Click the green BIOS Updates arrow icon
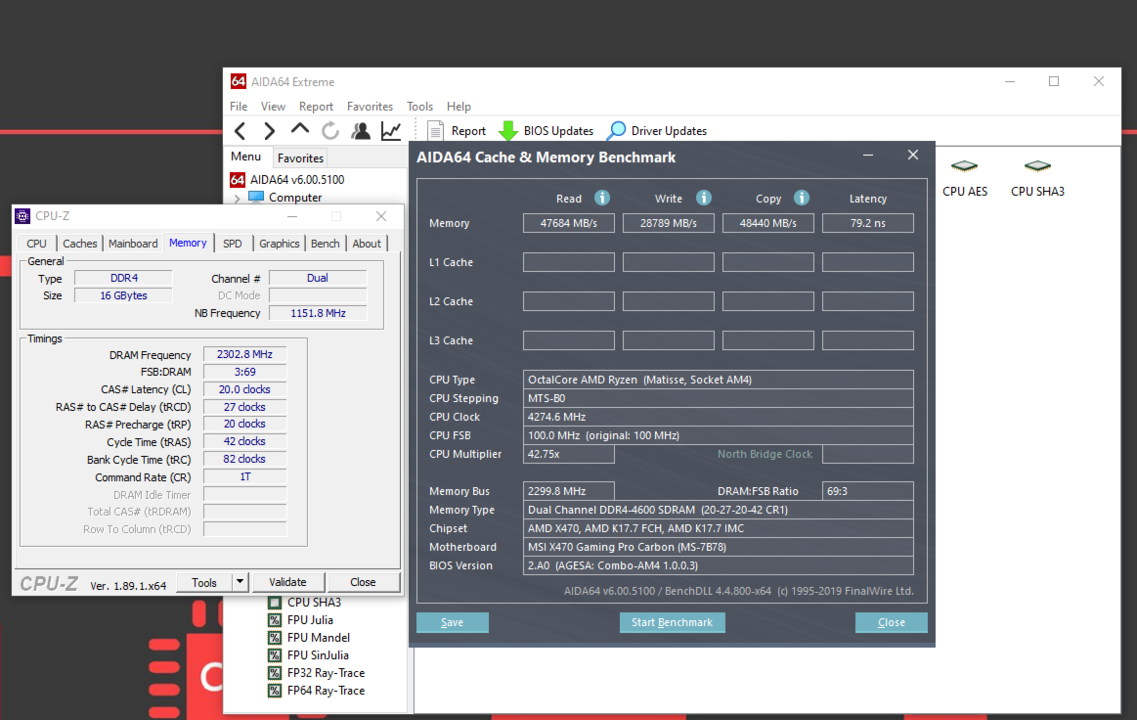The image size is (1137, 720). 508,131
